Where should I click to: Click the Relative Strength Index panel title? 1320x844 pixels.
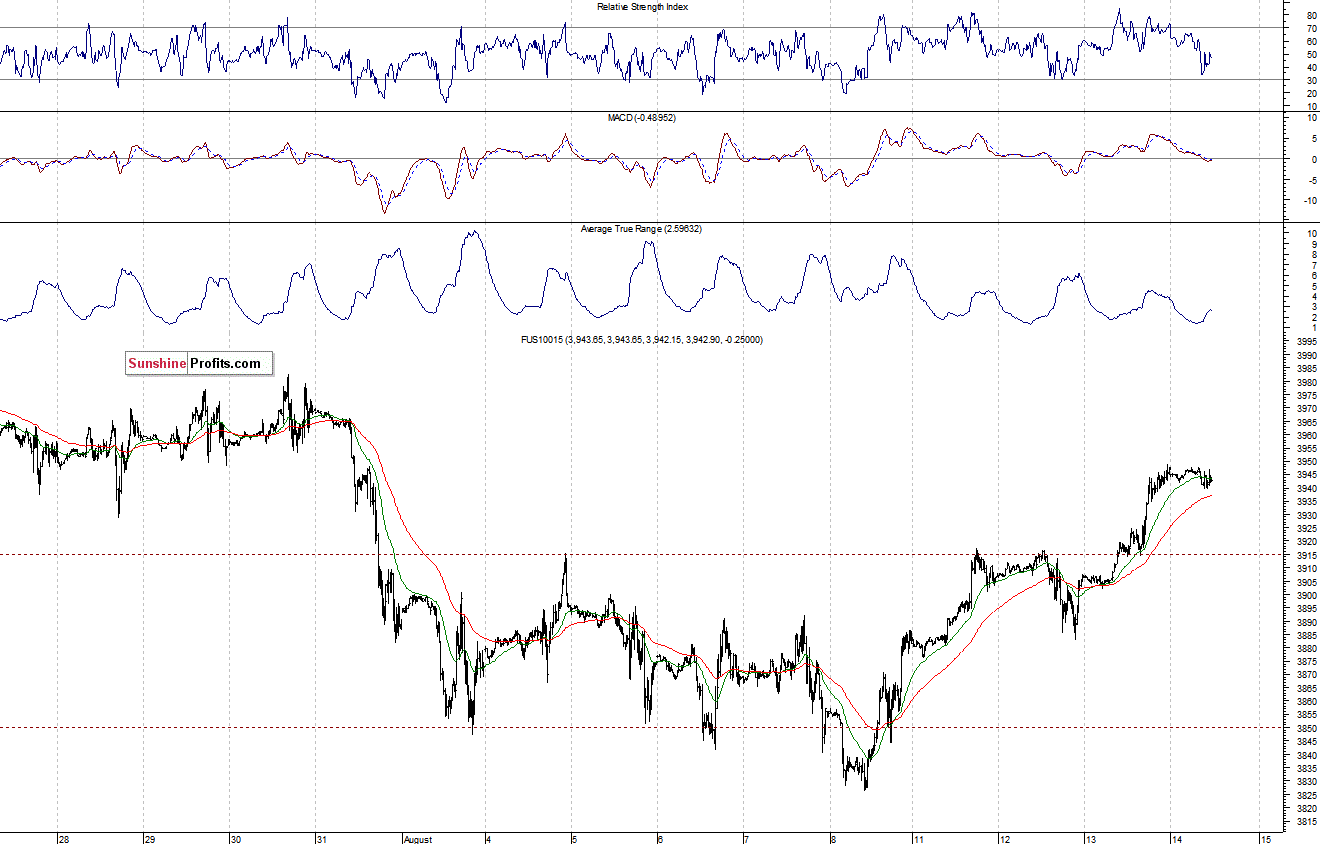[642, 7]
